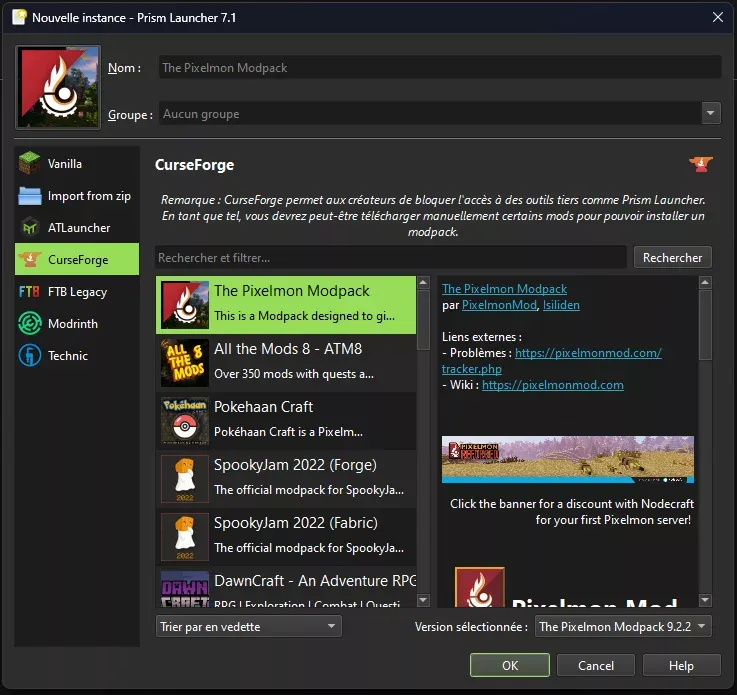
Task: Click The Pixelmon Modpack thumbnail in list
Action: pyautogui.click(x=185, y=305)
